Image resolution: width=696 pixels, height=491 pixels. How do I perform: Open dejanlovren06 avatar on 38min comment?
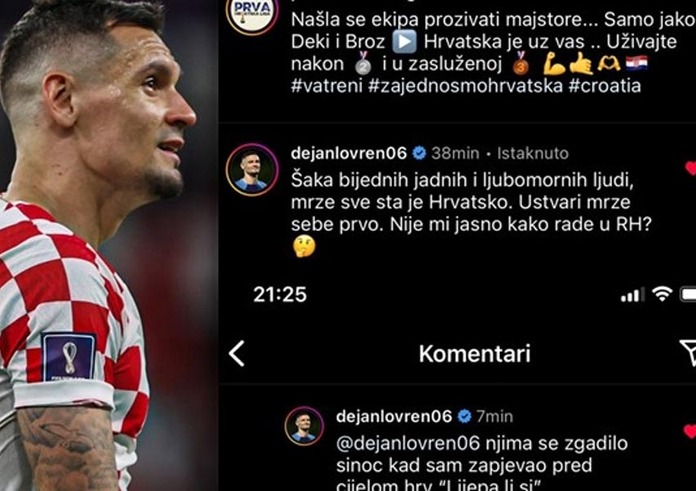point(252,170)
